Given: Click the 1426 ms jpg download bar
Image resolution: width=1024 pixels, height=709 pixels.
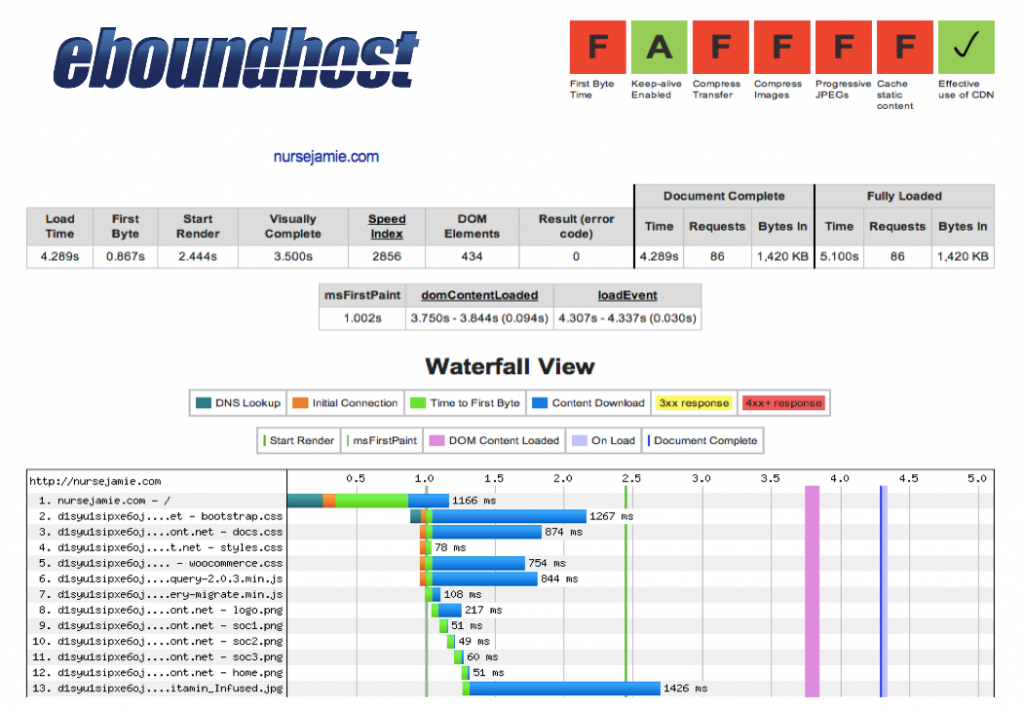Looking at the screenshot, I should [562, 689].
